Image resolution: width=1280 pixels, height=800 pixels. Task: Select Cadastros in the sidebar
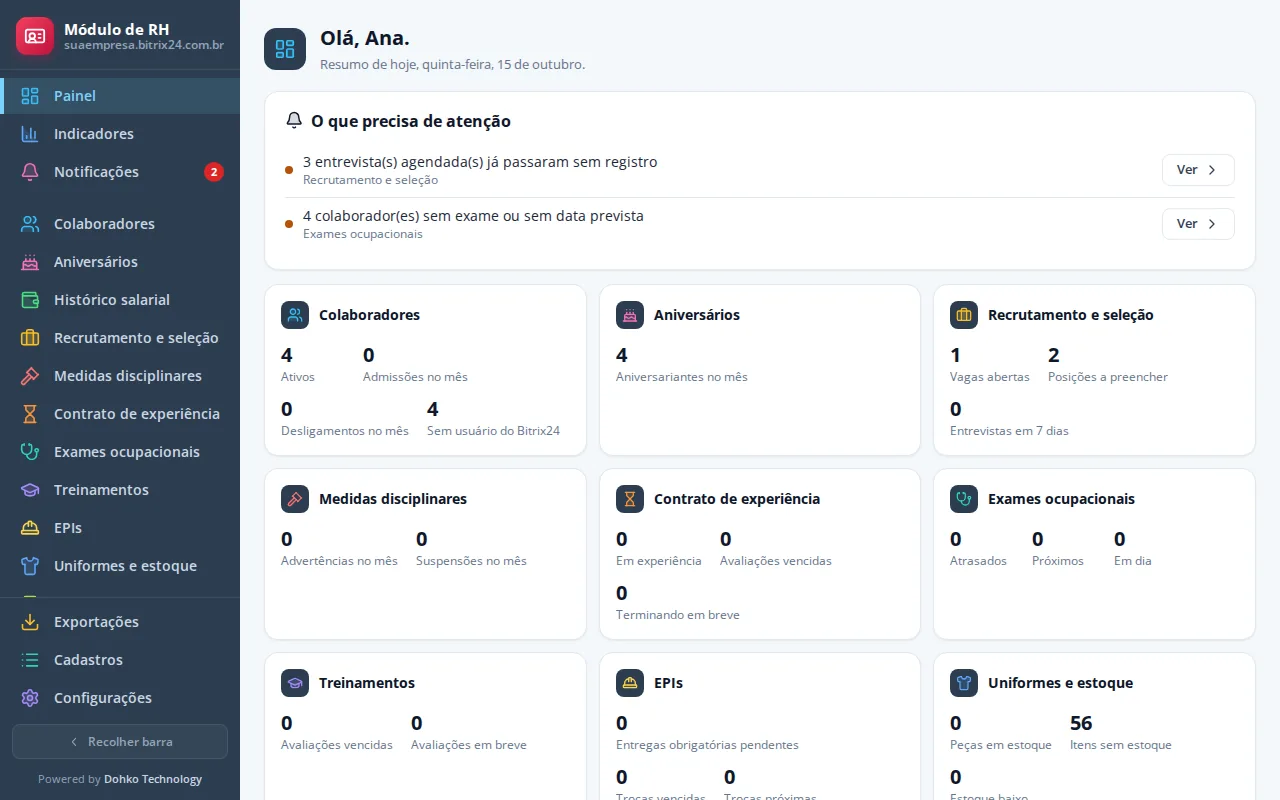[x=120, y=660]
